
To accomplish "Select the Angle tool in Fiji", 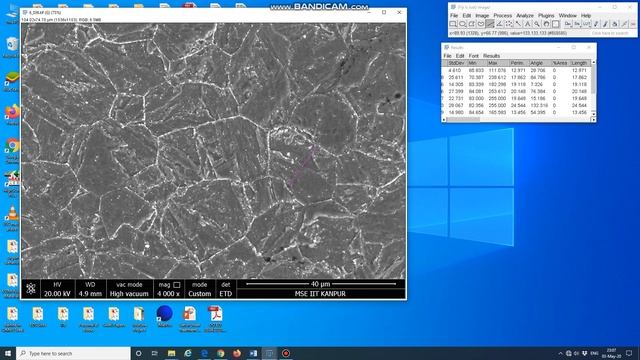I will tap(500, 24).
